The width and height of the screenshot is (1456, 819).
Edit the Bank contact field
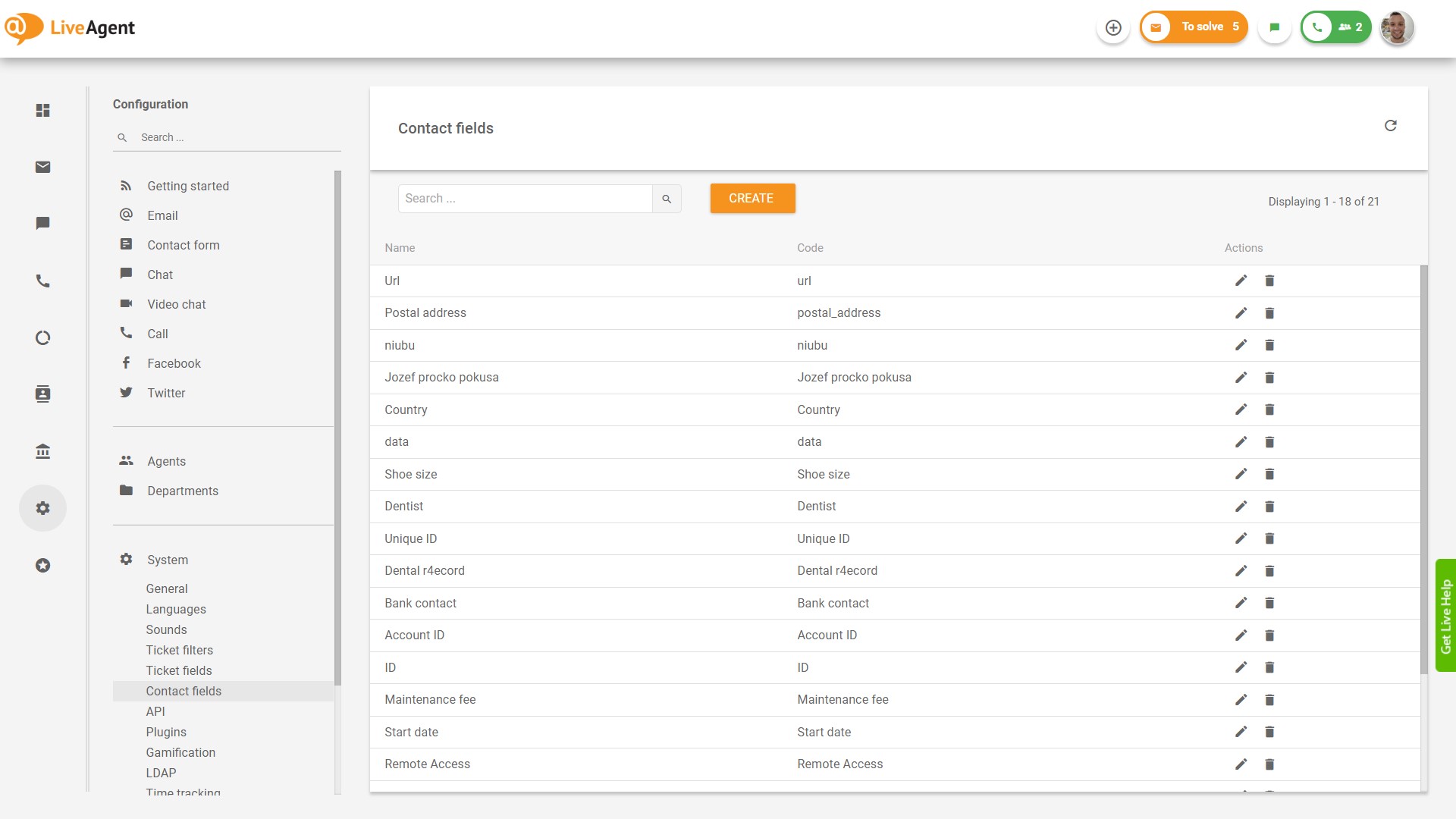tap(1241, 603)
